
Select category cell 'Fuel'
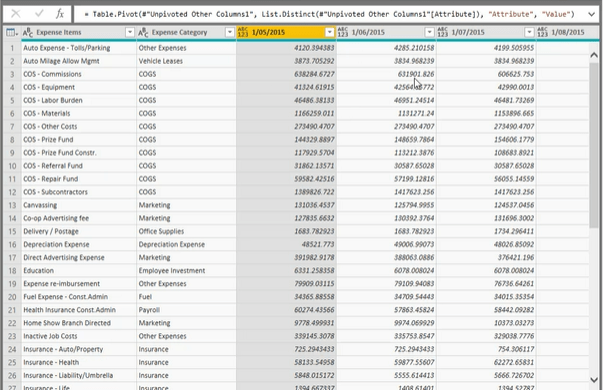[187, 297]
